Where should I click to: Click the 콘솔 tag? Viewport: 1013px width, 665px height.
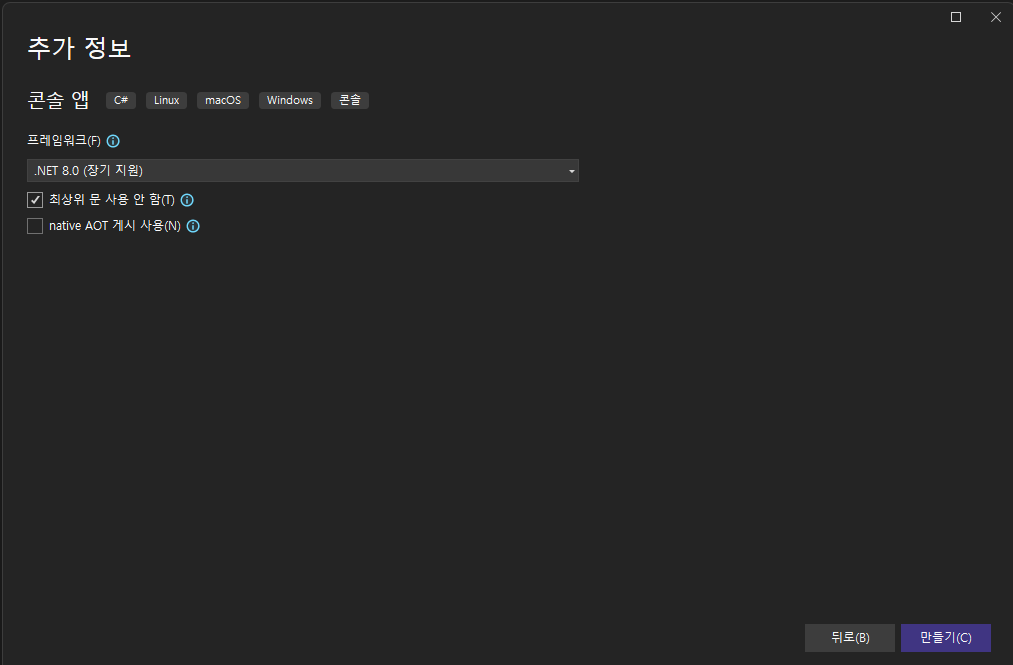pos(350,100)
